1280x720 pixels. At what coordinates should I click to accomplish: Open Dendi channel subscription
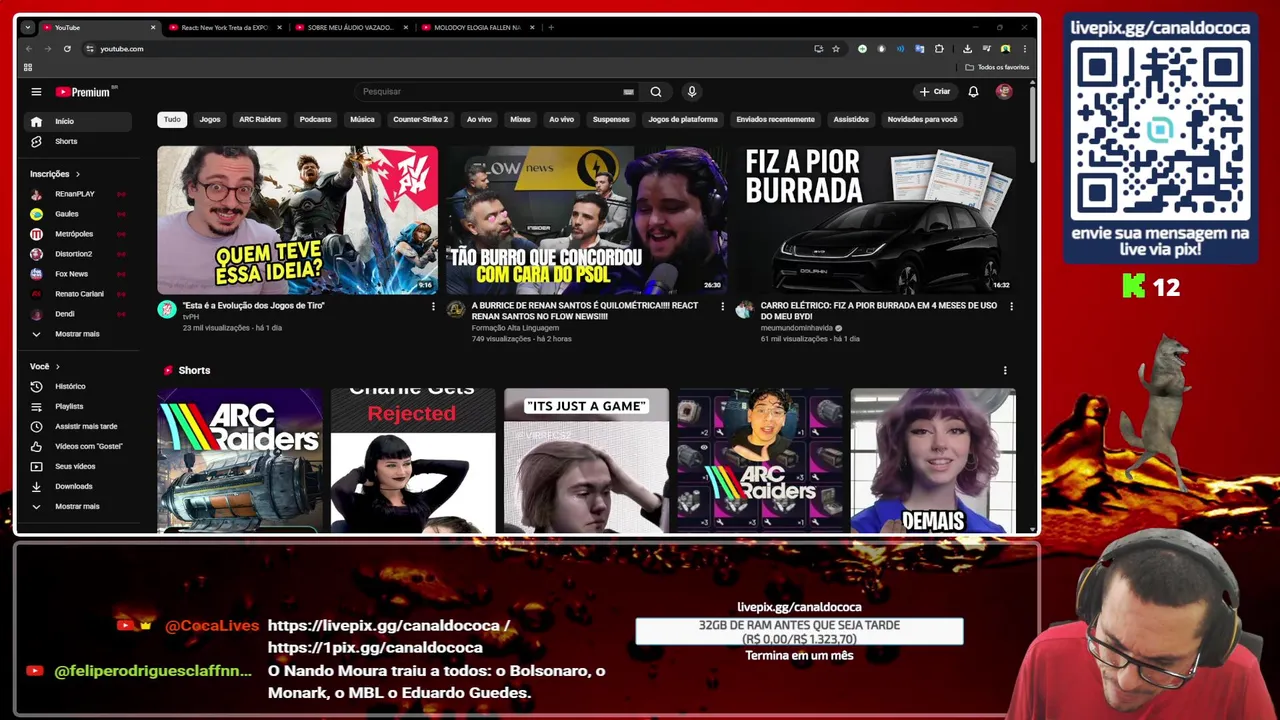(78, 314)
